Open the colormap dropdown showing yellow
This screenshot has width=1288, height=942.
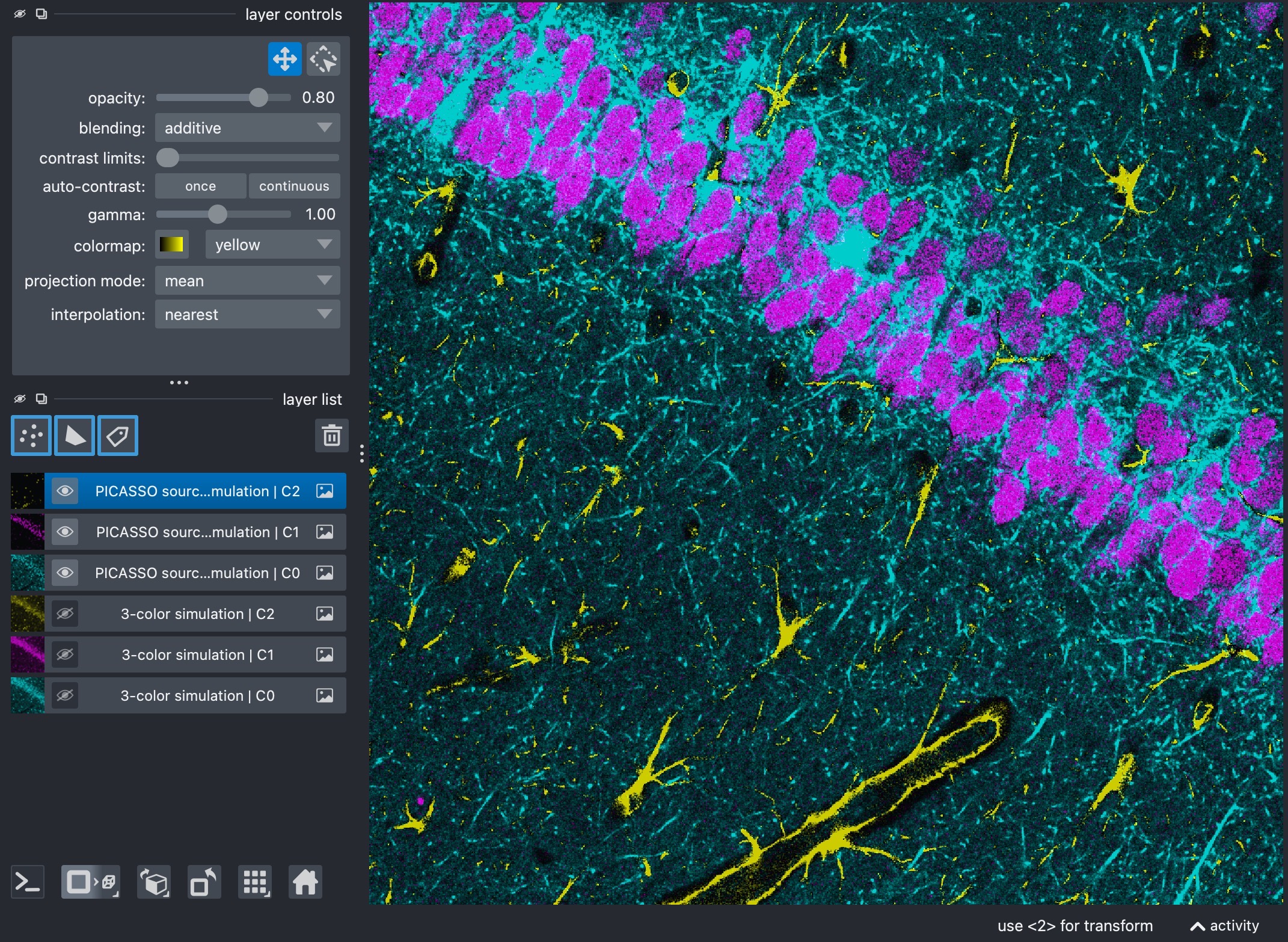(x=272, y=245)
